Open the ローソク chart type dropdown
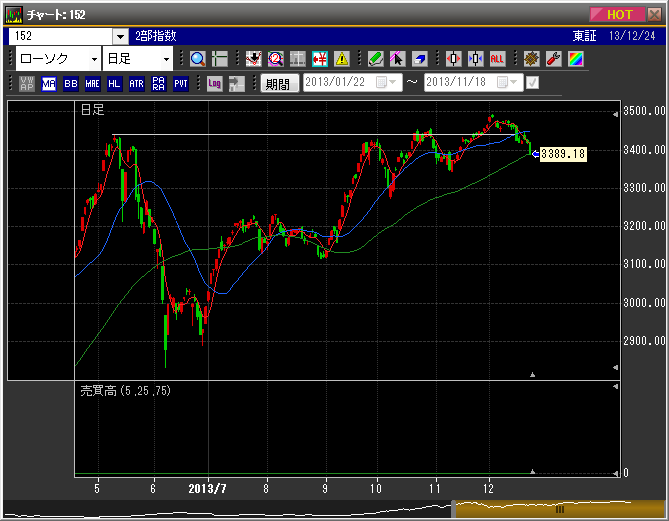 (57, 59)
